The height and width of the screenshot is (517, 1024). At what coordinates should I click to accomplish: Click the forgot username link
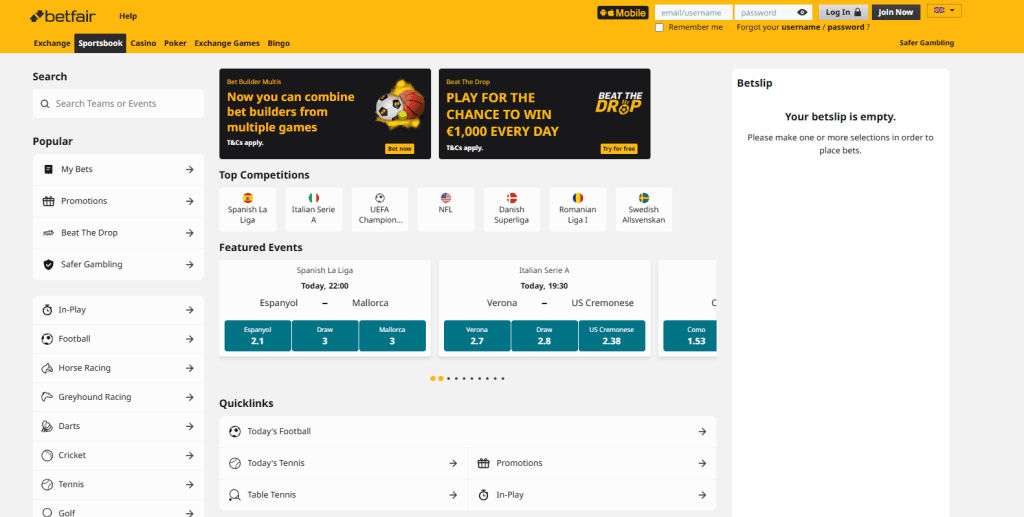[x=801, y=27]
